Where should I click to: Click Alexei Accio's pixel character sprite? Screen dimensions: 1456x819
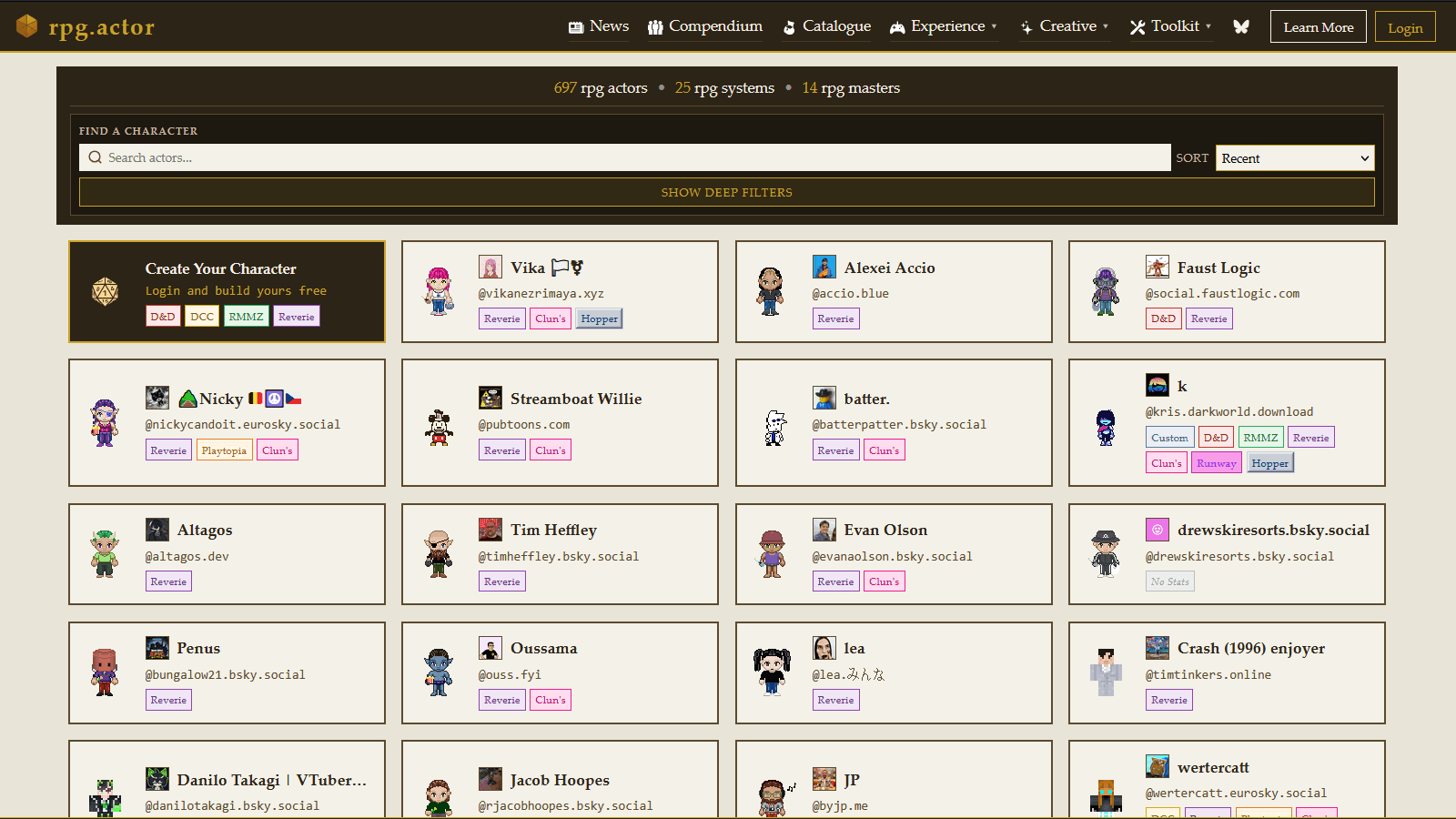[771, 291]
